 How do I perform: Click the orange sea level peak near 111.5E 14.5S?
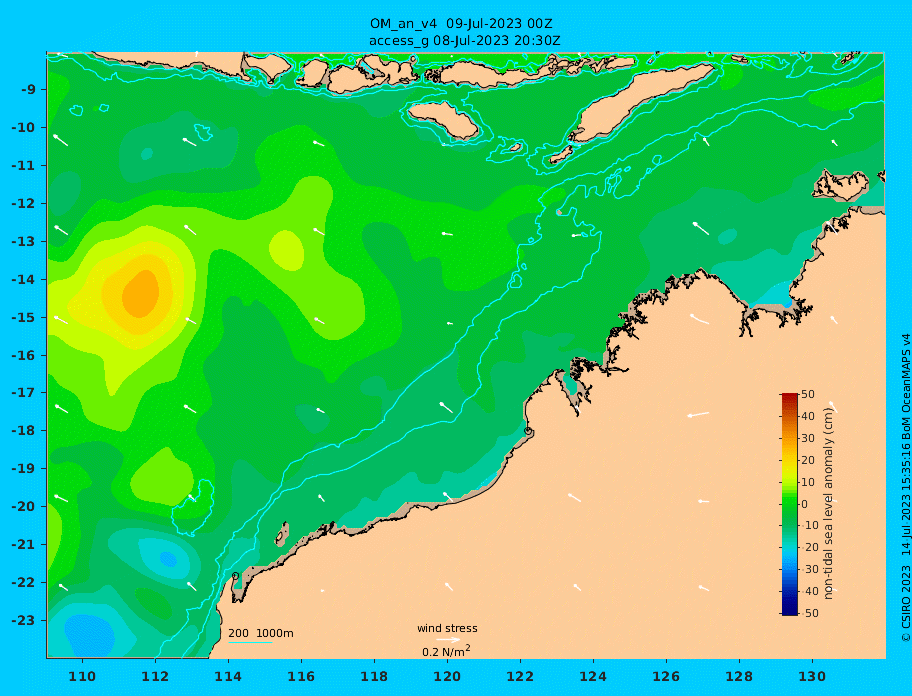141,294
